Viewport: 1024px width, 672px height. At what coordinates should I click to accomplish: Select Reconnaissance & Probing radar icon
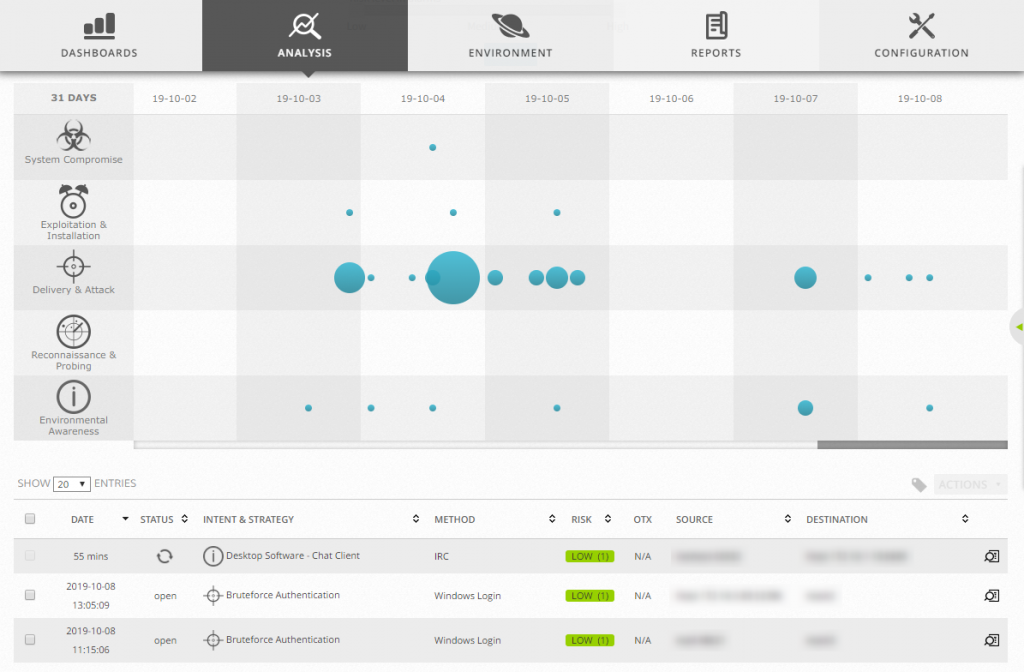pos(73,331)
